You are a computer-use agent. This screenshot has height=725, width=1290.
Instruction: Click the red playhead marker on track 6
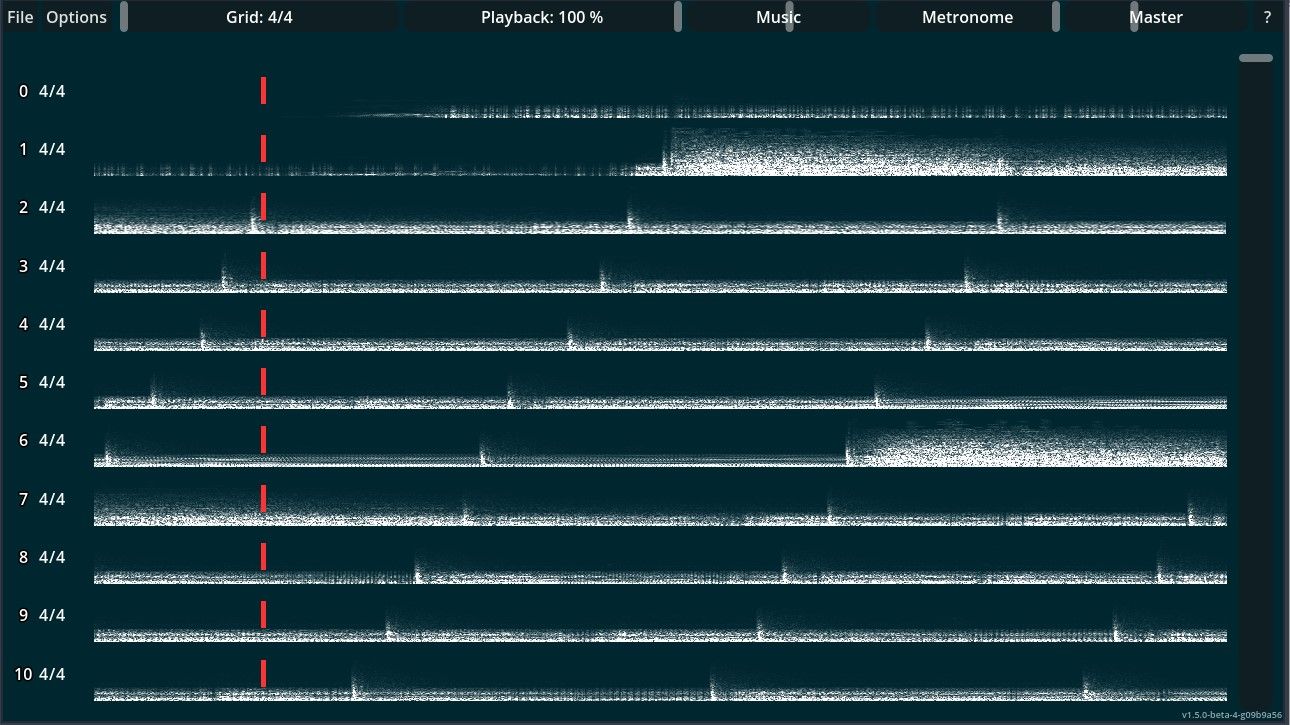click(262, 440)
